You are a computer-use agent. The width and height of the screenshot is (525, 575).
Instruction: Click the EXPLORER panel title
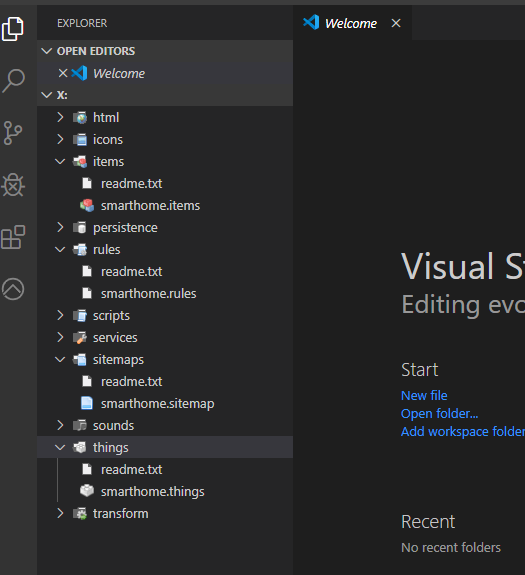coord(82,23)
